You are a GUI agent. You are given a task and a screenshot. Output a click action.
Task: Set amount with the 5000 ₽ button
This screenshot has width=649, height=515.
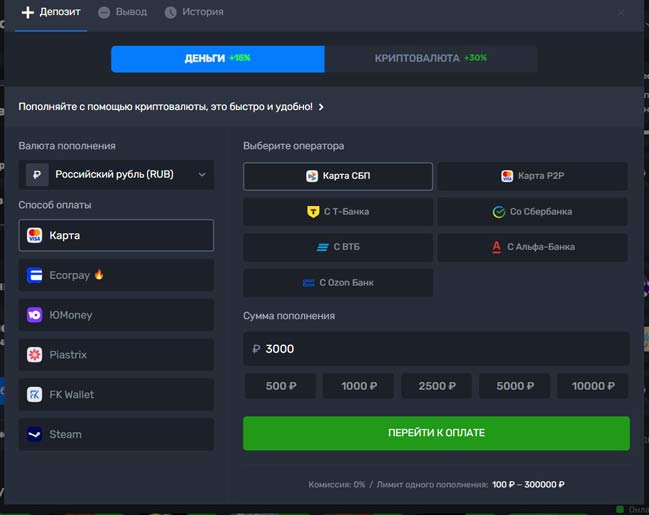tap(515, 386)
